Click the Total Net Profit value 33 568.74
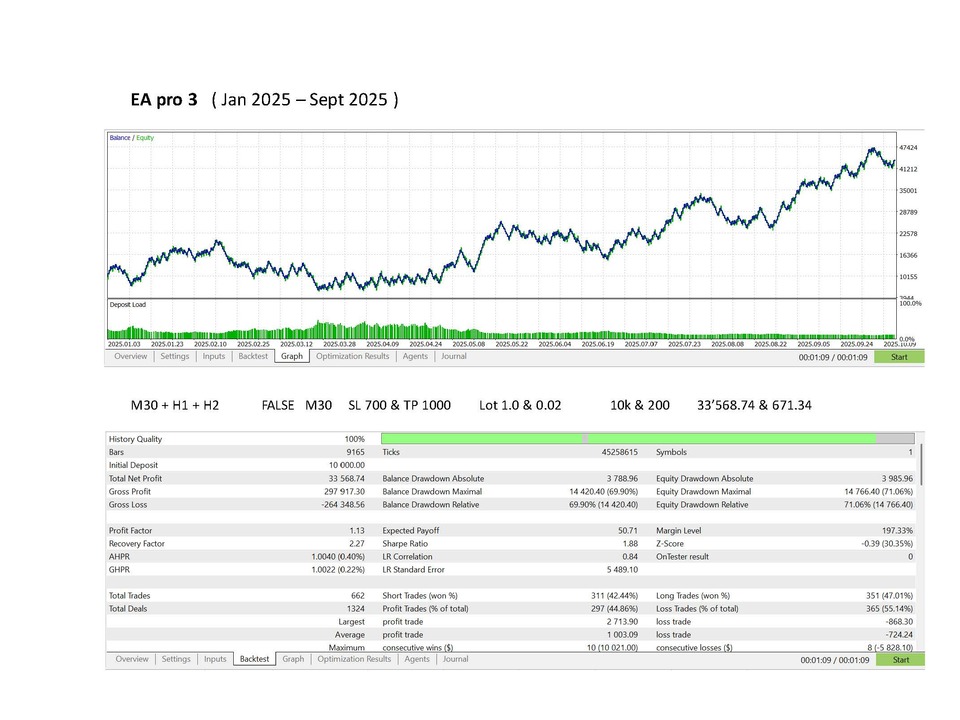 345,478
